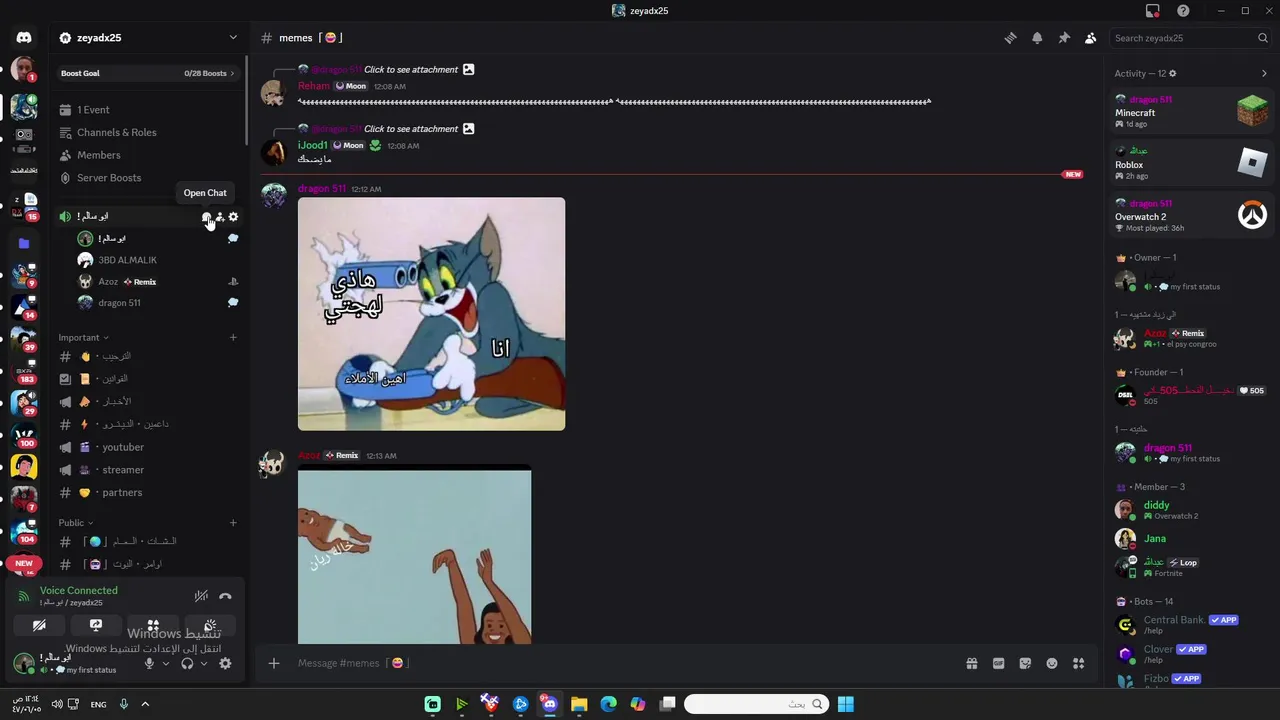1280x720 pixels.
Task: Create invite for voice channel
Action: 220,217
